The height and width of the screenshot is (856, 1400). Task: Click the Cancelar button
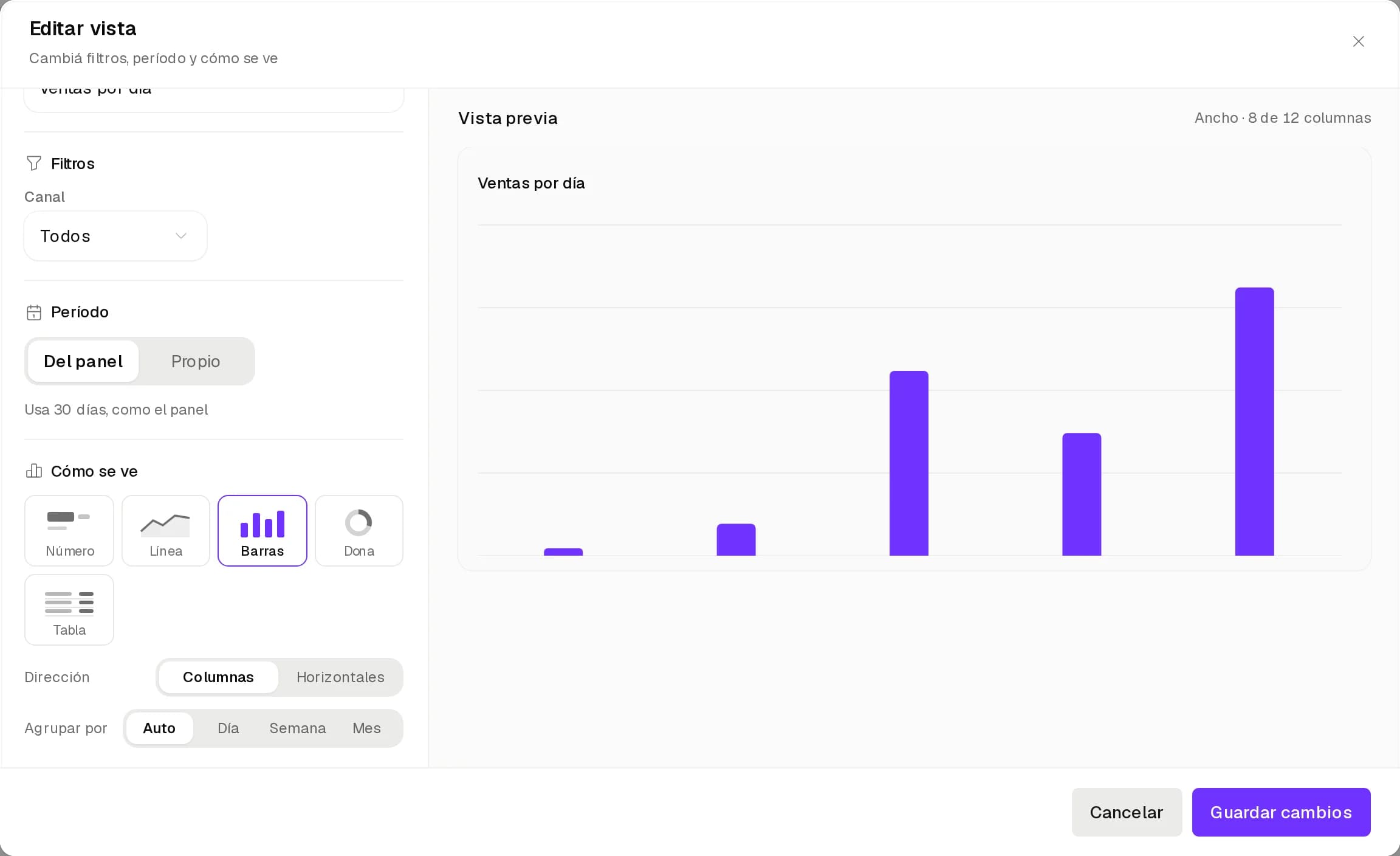coord(1127,812)
